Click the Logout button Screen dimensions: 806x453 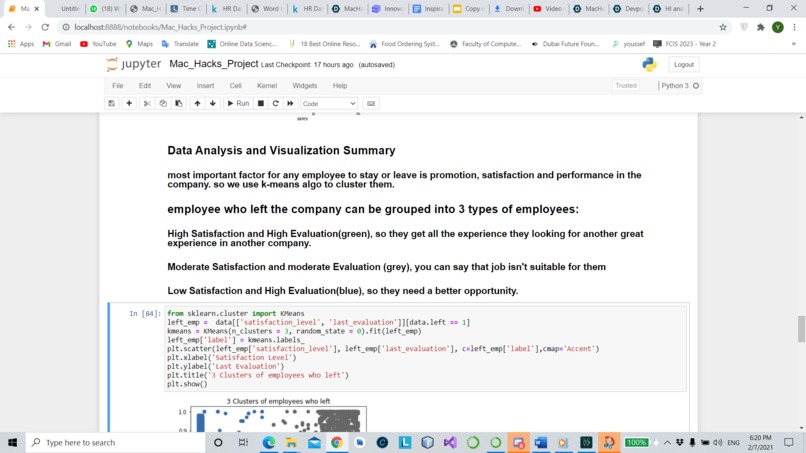click(x=684, y=64)
